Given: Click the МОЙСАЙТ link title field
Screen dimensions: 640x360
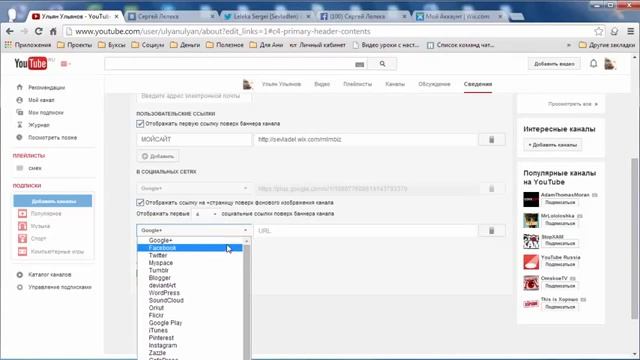Looking at the screenshot, I should 194,140.
